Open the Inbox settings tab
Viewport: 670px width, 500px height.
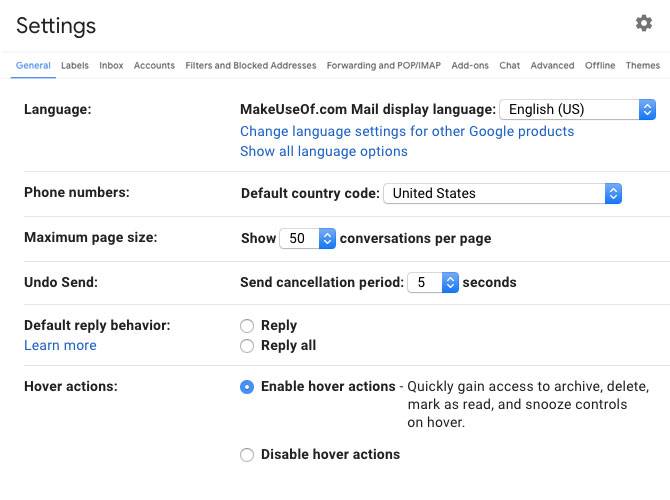coord(111,66)
